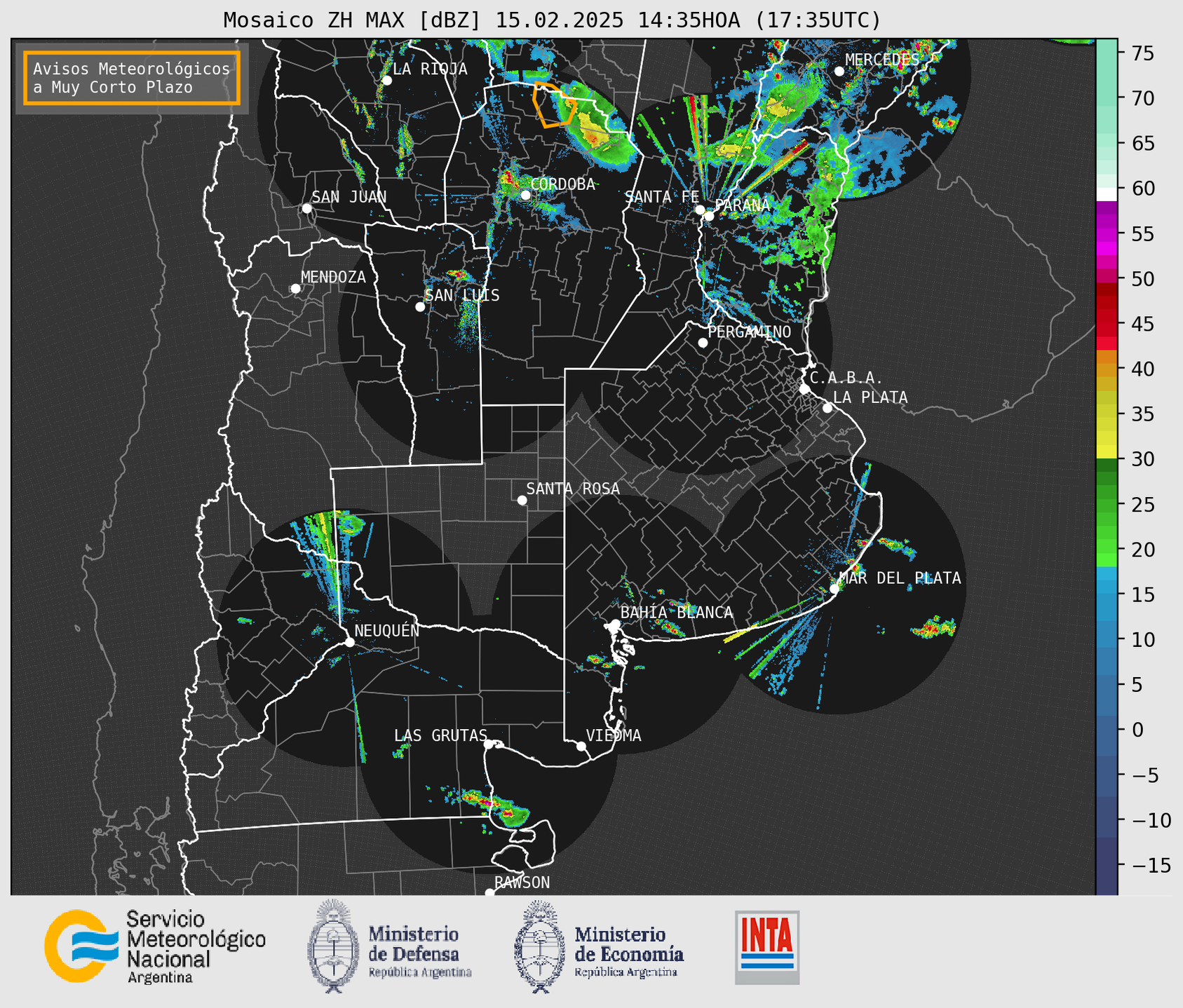Select the Avisos Meteorológicos a Muy Corto Plazo legend box
Viewport: 1183px width, 1008px height.
pos(132,78)
